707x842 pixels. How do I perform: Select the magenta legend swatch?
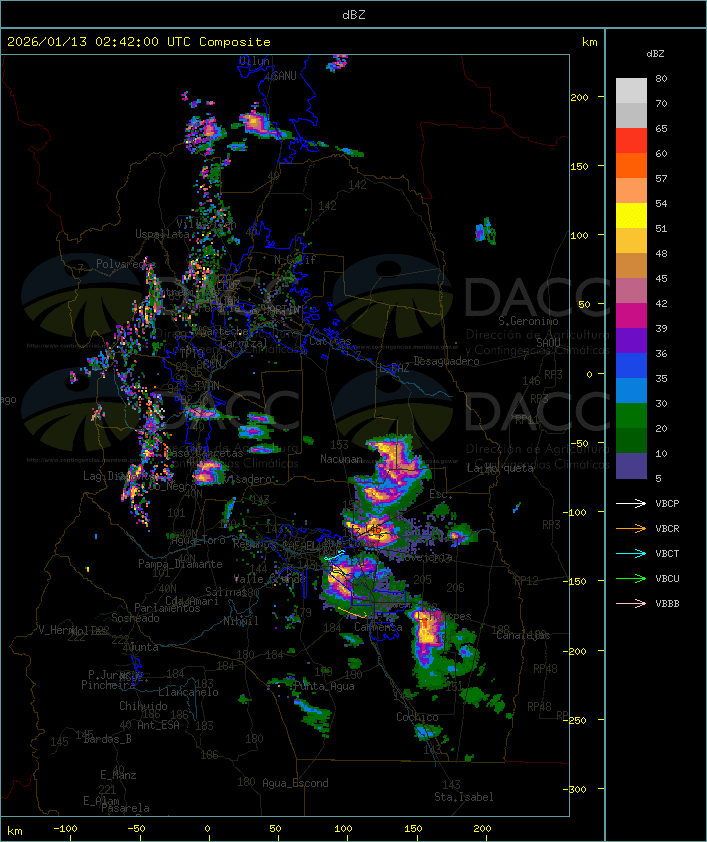tap(631, 316)
